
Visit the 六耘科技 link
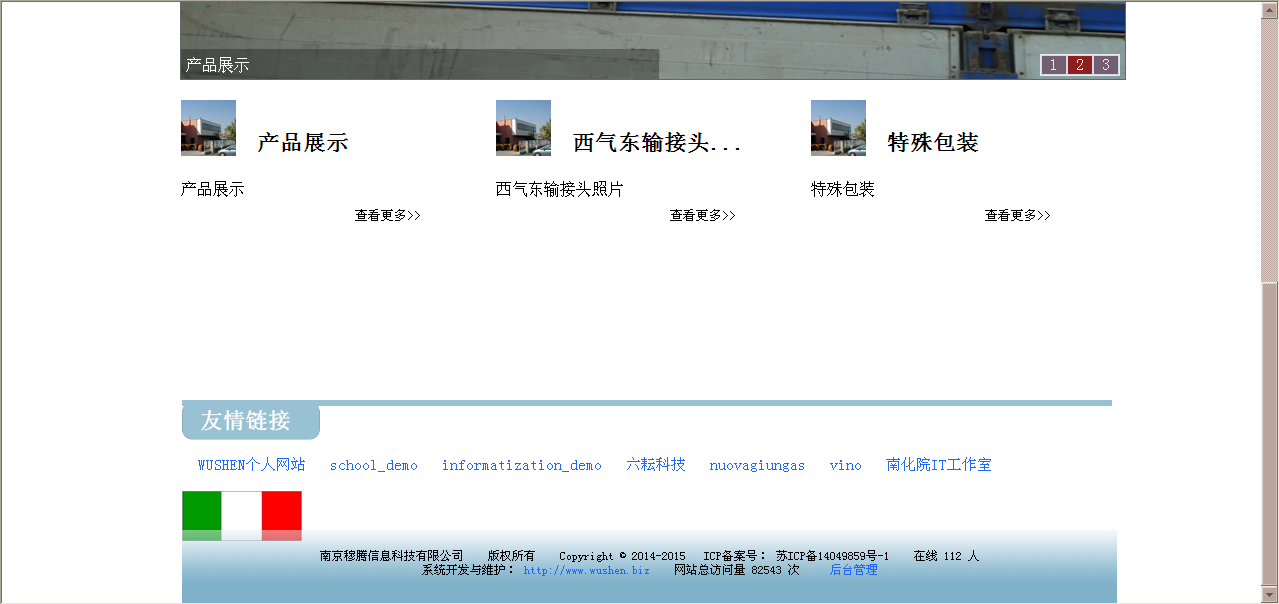tap(655, 465)
